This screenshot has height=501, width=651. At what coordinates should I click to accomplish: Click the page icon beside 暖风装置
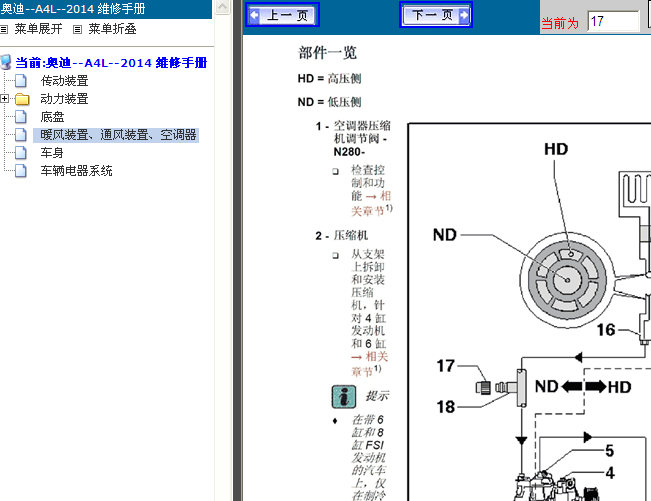tap(21, 135)
